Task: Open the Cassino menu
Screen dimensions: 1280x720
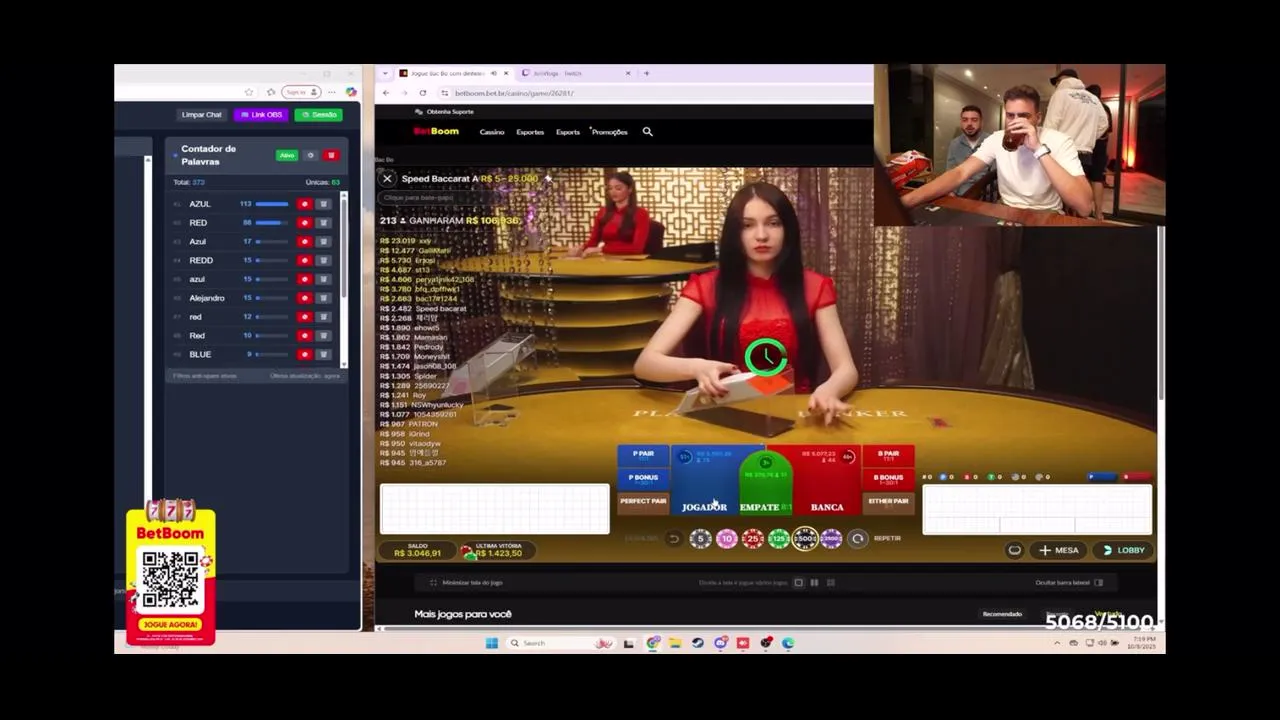Action: [492, 132]
